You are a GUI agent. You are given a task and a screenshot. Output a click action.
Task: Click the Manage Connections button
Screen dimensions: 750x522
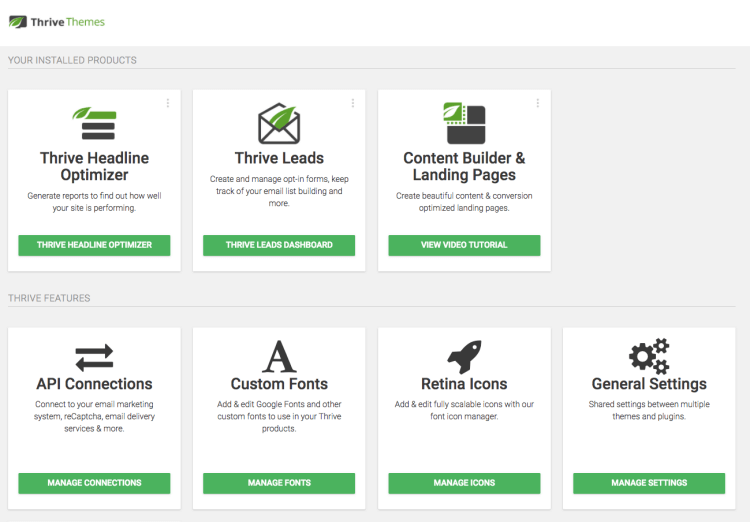(94, 483)
